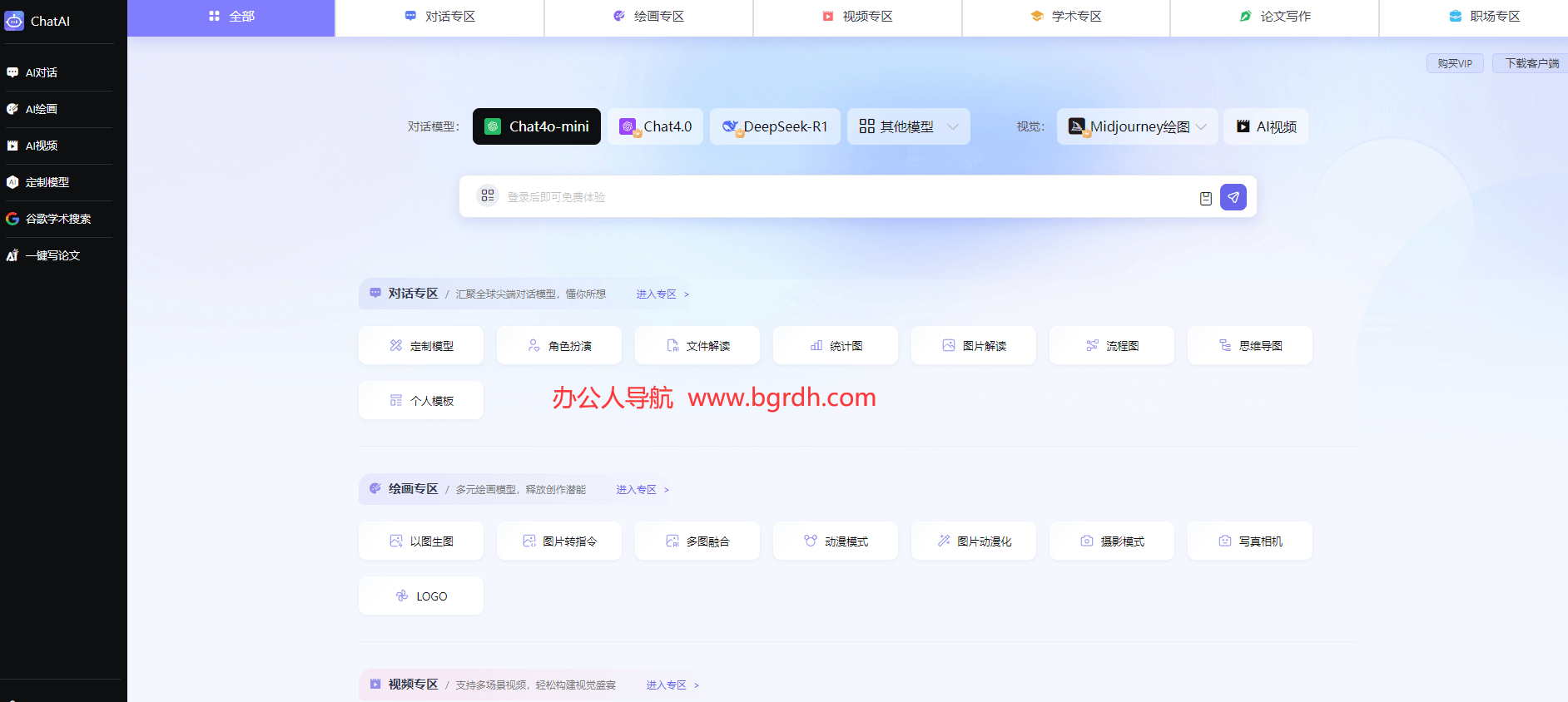The width and height of the screenshot is (1568, 702).
Task: Open the 图片转指令 card
Action: coord(559,541)
